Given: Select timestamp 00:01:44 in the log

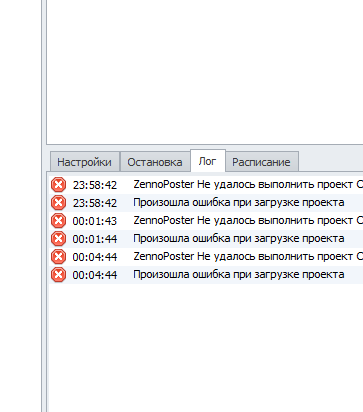Looking at the screenshot, I should pyautogui.click(x=95, y=239).
